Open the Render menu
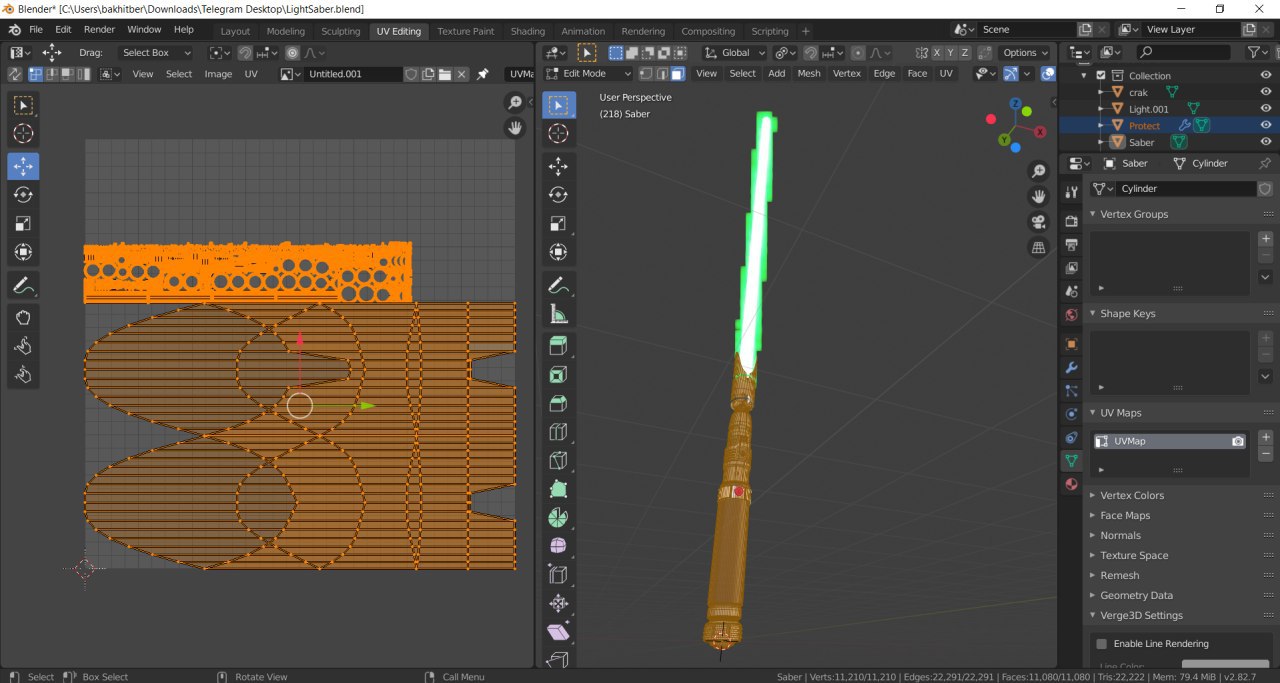This screenshot has width=1280, height=683. 99,30
